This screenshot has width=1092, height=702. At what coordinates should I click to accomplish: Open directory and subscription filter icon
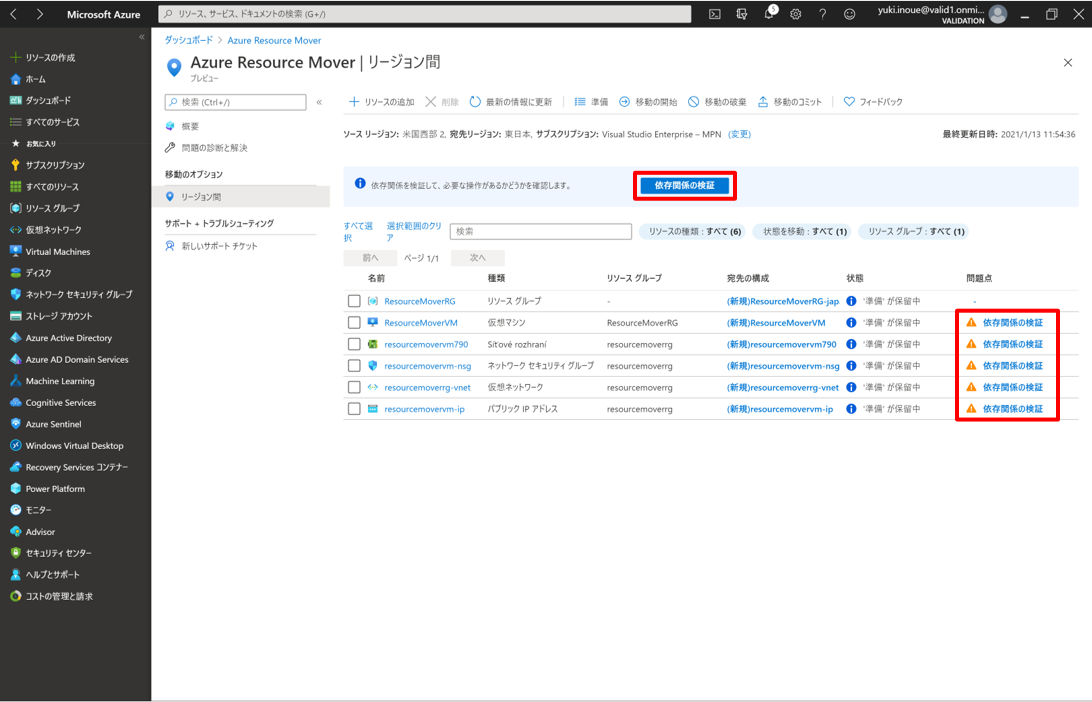coord(742,14)
